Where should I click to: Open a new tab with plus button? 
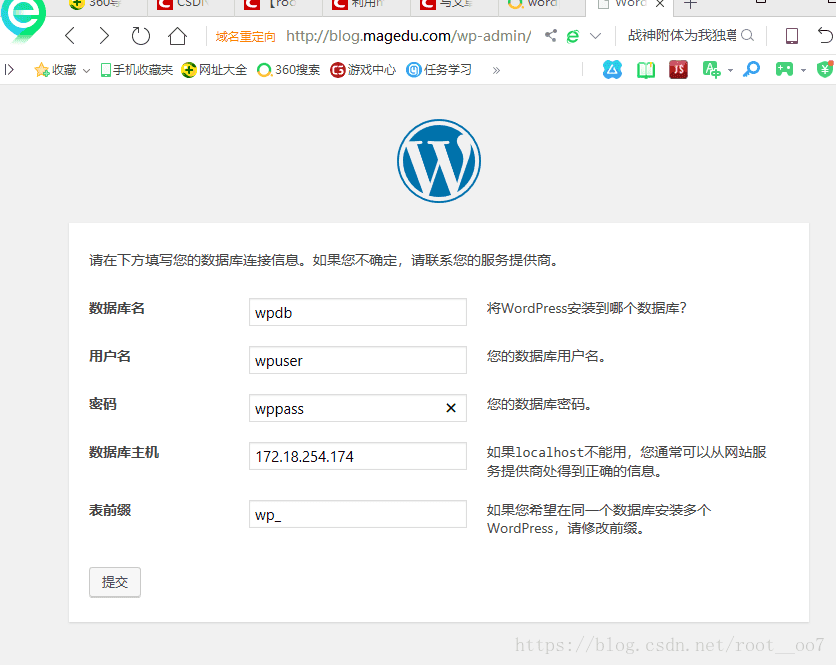[x=690, y=5]
